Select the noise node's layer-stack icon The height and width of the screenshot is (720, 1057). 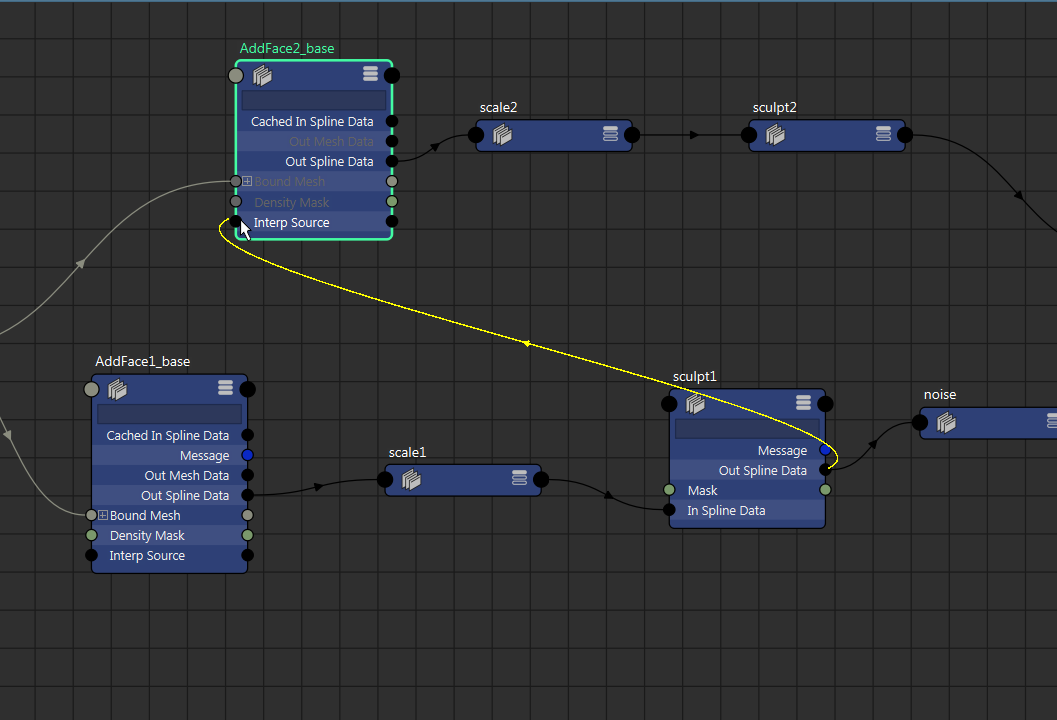point(947,422)
